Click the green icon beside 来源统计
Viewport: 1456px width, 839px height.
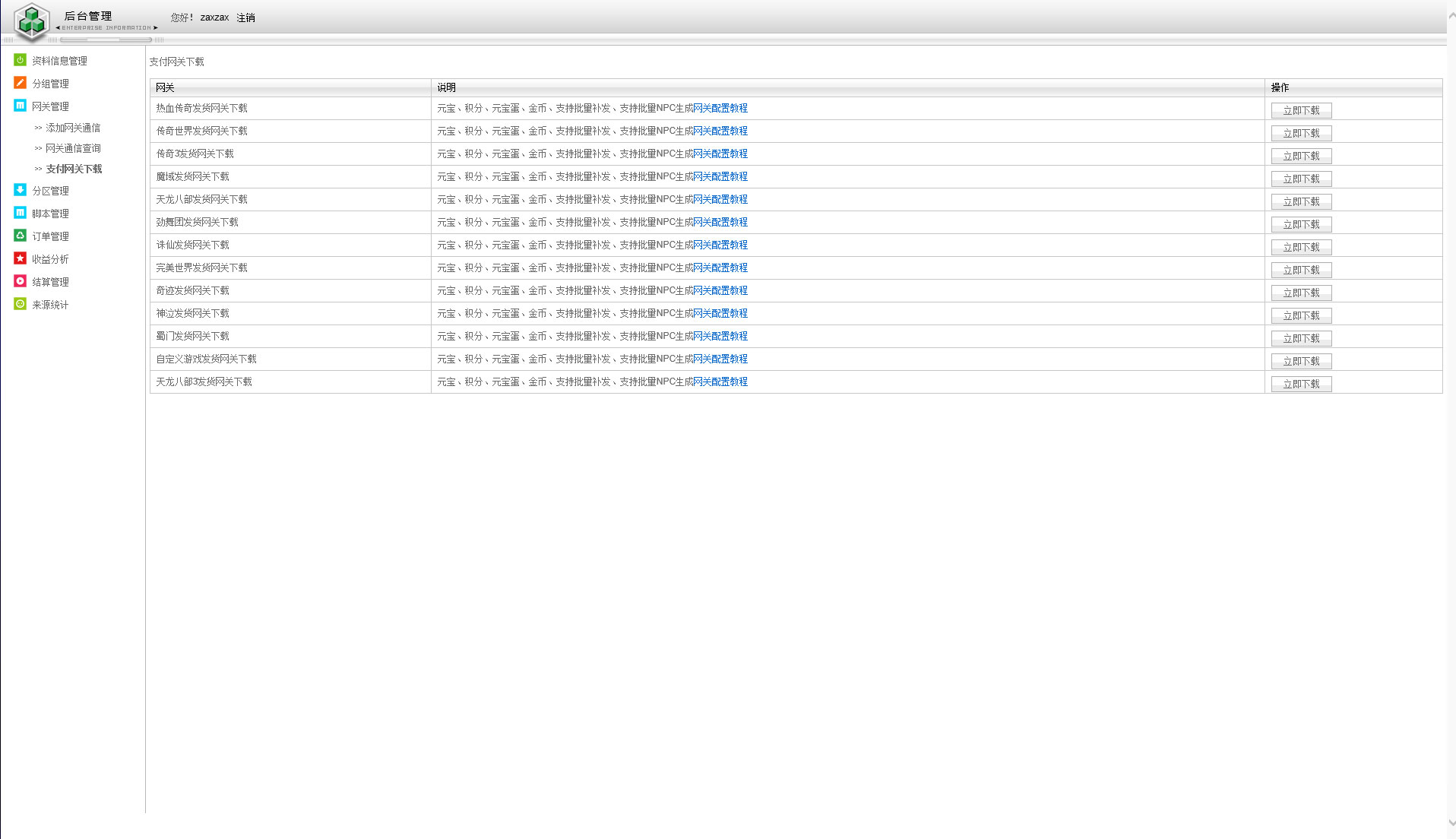tap(20, 304)
